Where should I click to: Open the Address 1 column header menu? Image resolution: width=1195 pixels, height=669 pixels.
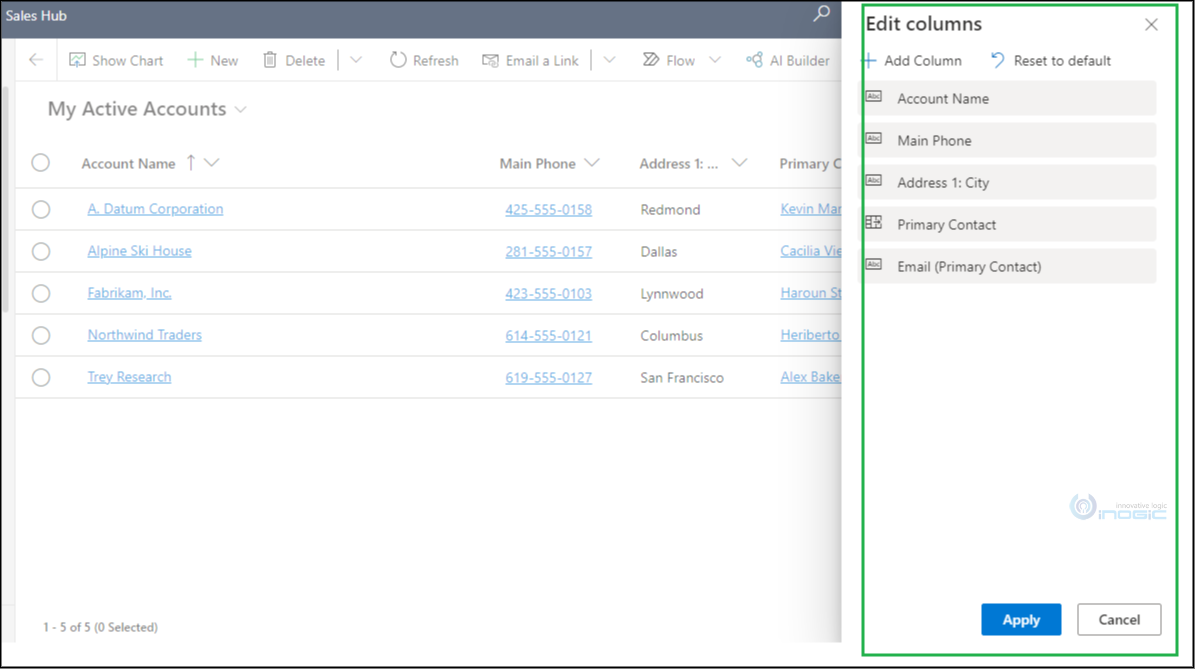(739, 162)
